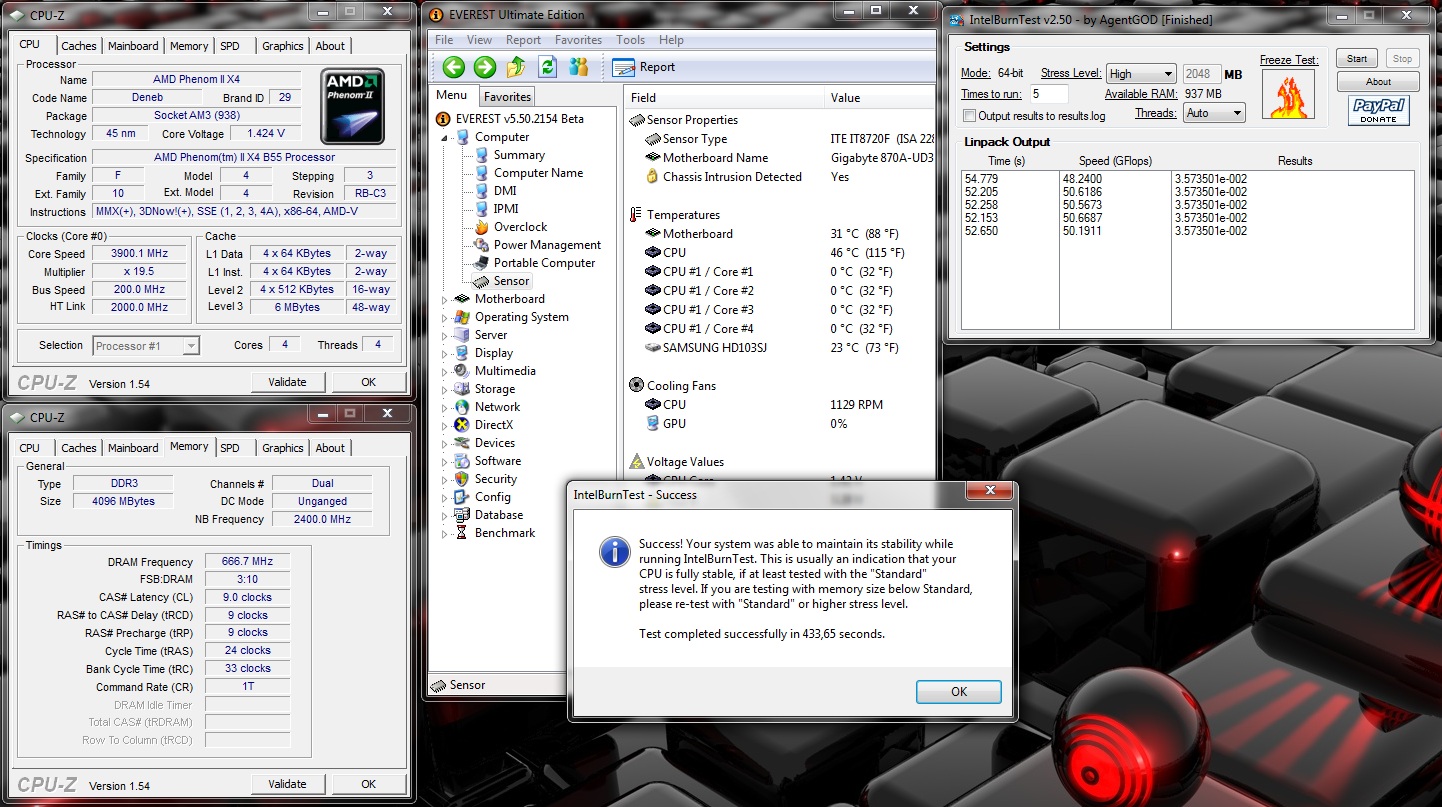Click the Value column header in EVEREST

pos(881,98)
